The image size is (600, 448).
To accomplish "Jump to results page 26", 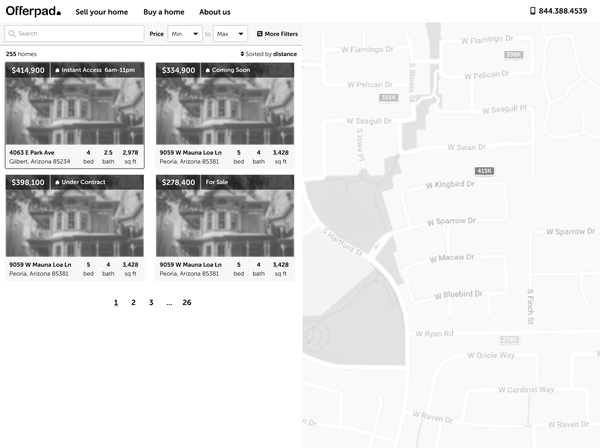I will pyautogui.click(x=186, y=302).
